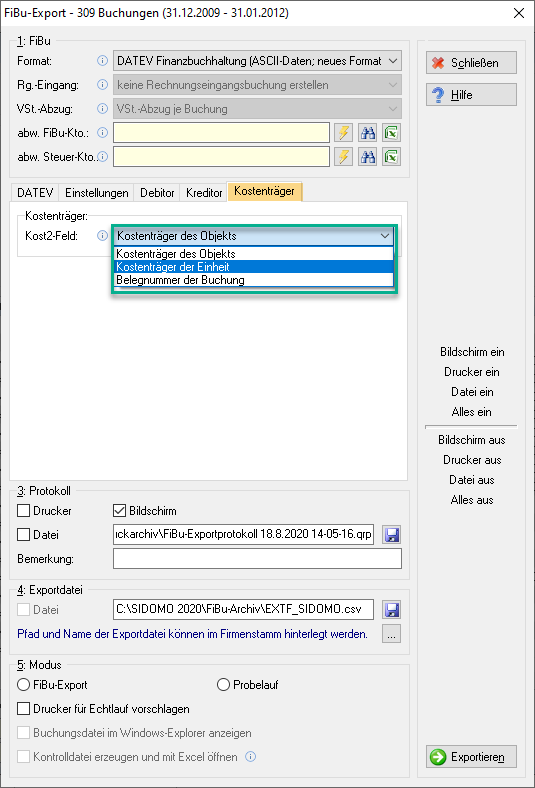Click the Excel icon beside abw. FiBu-Kto.

click(391, 133)
